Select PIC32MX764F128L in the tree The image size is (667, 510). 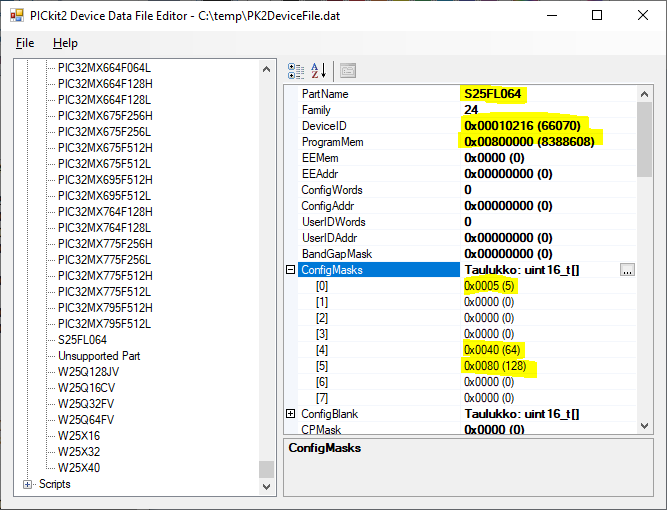point(105,228)
